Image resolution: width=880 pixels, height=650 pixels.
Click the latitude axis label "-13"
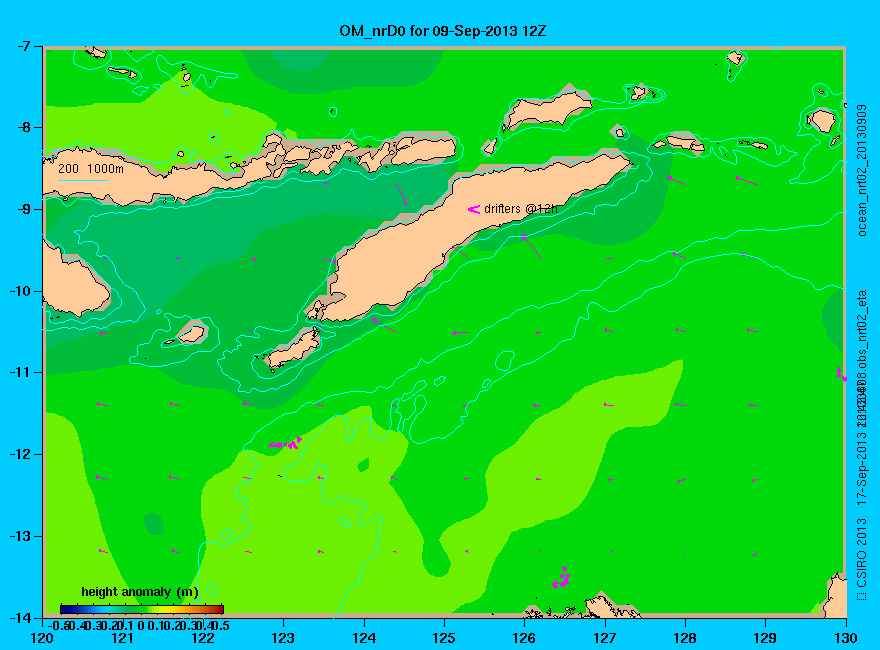(20, 536)
